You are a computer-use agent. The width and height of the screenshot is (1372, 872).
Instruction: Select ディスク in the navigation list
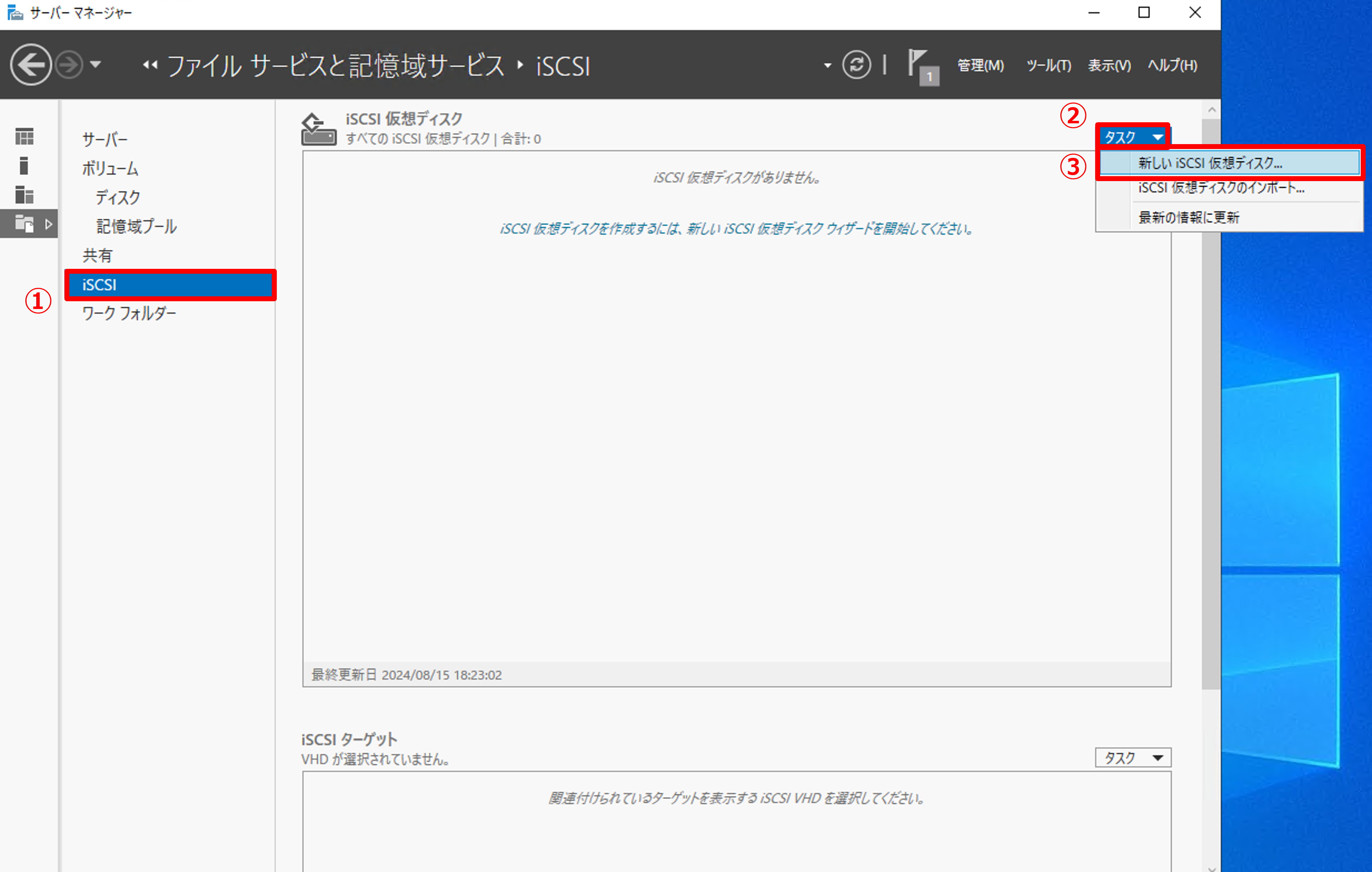pos(117,197)
